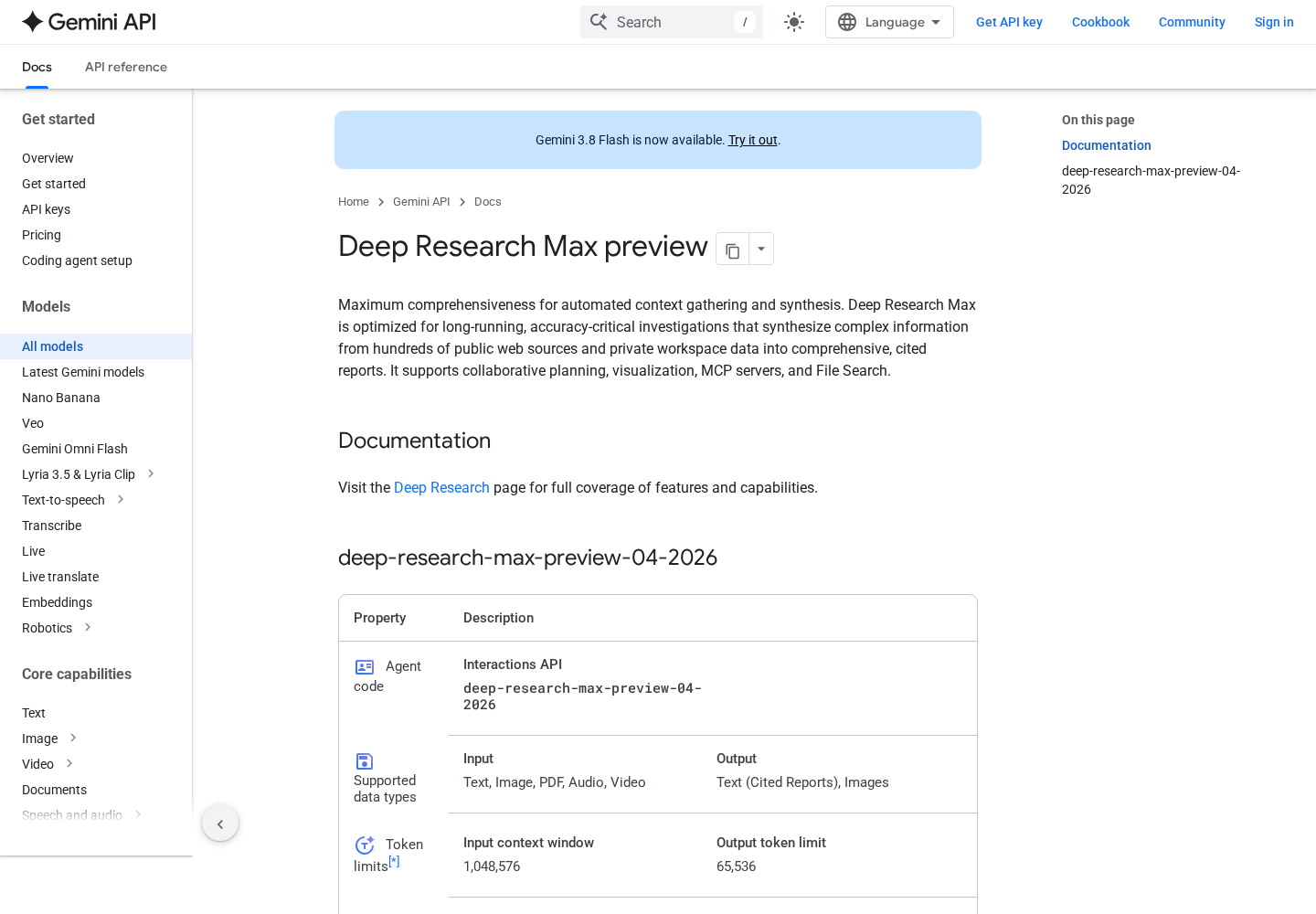This screenshot has height=914, width=1316.
Task: Collapse the left sidebar navigation
Action: (220, 824)
